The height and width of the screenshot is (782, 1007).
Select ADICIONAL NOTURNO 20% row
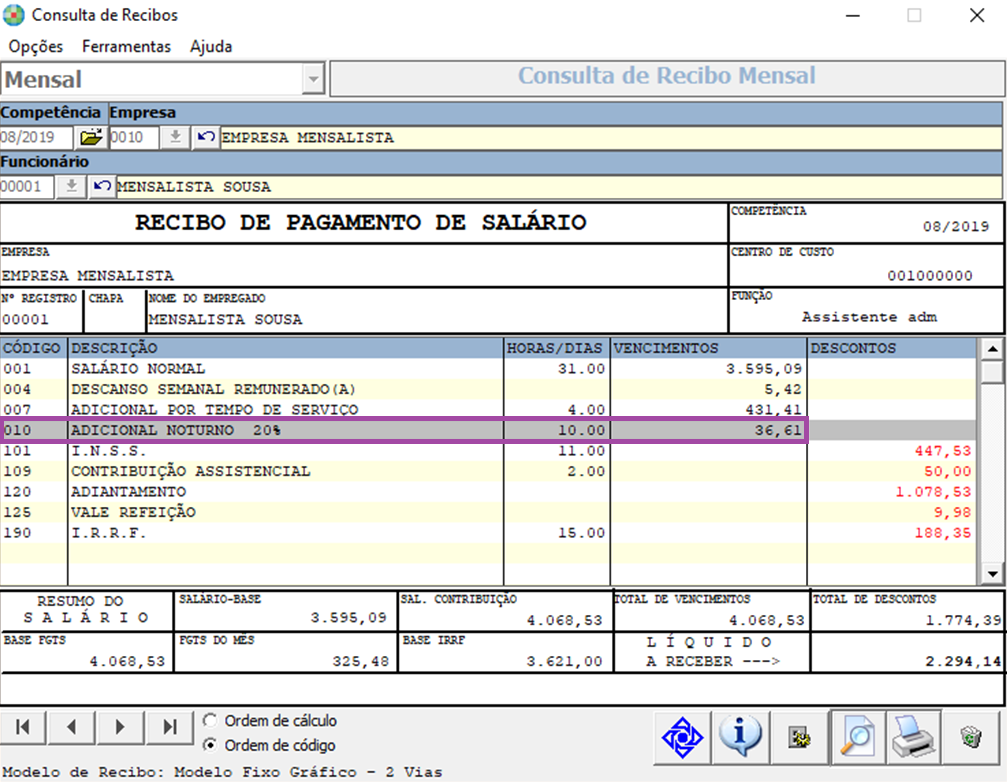click(x=488, y=430)
